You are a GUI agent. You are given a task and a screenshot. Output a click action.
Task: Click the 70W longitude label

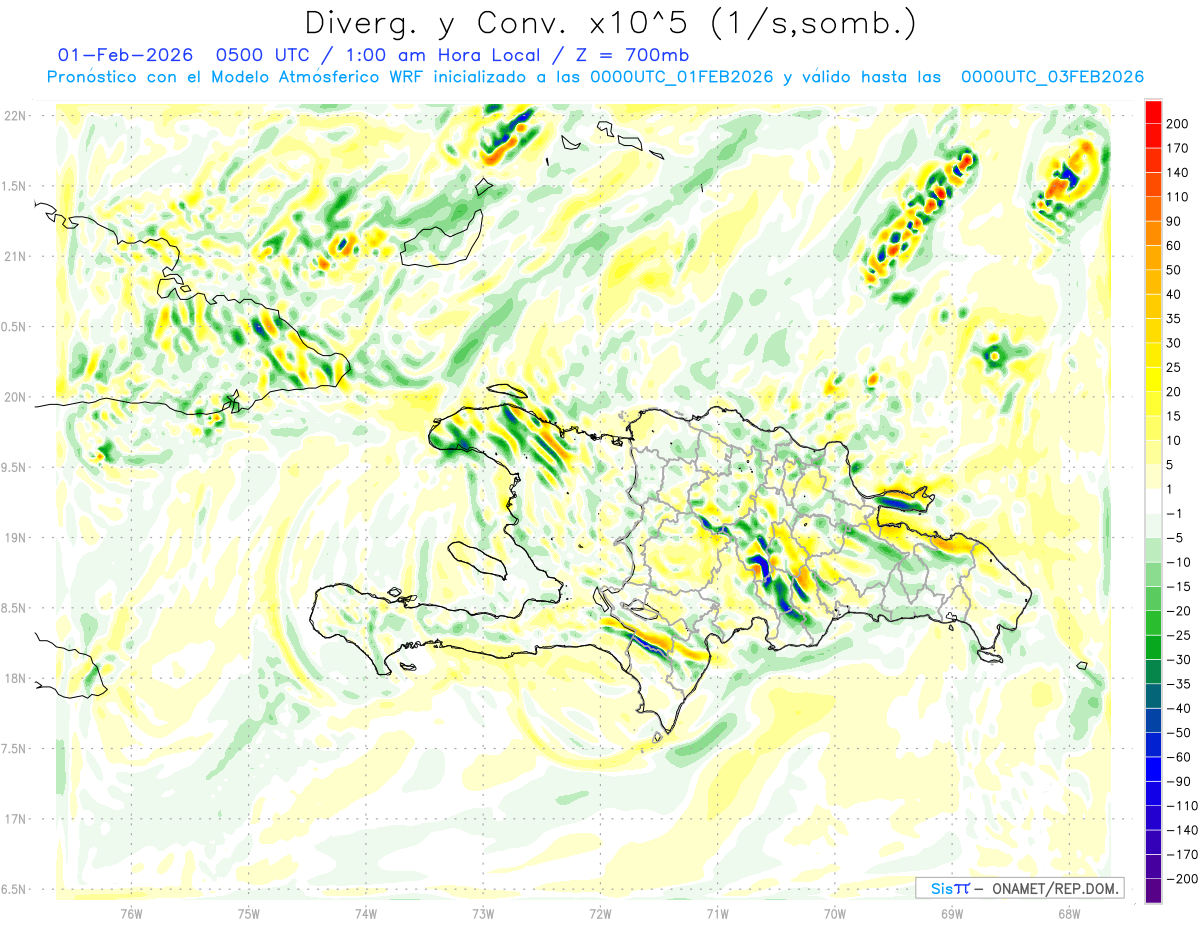coord(834,914)
